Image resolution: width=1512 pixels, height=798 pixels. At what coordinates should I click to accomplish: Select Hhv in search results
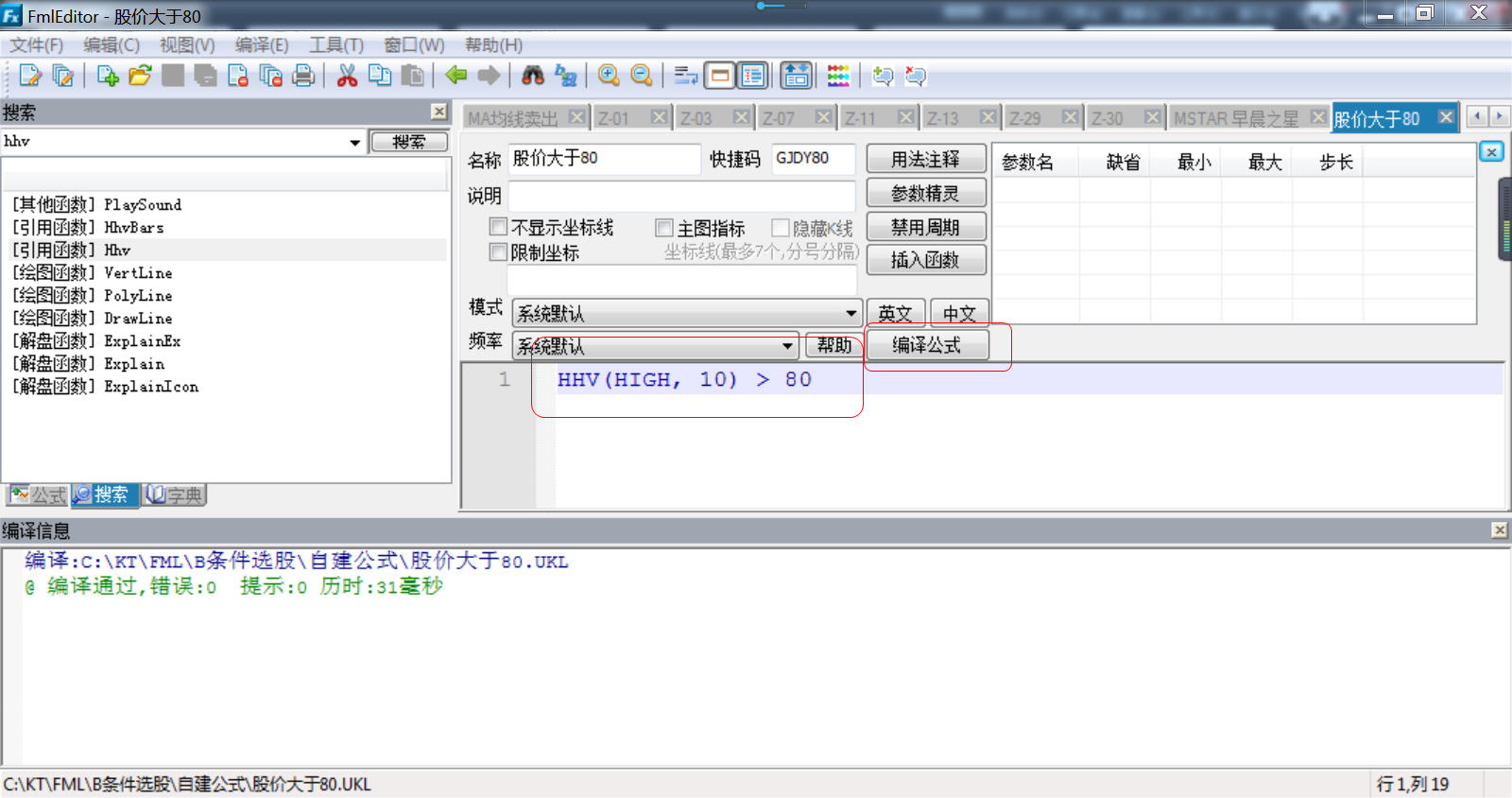click(227, 250)
